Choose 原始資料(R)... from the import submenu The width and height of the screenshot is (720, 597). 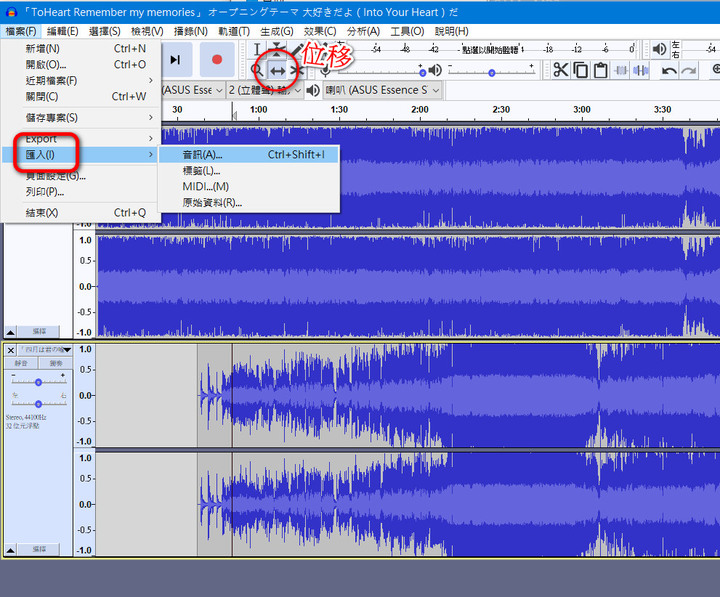249,203
